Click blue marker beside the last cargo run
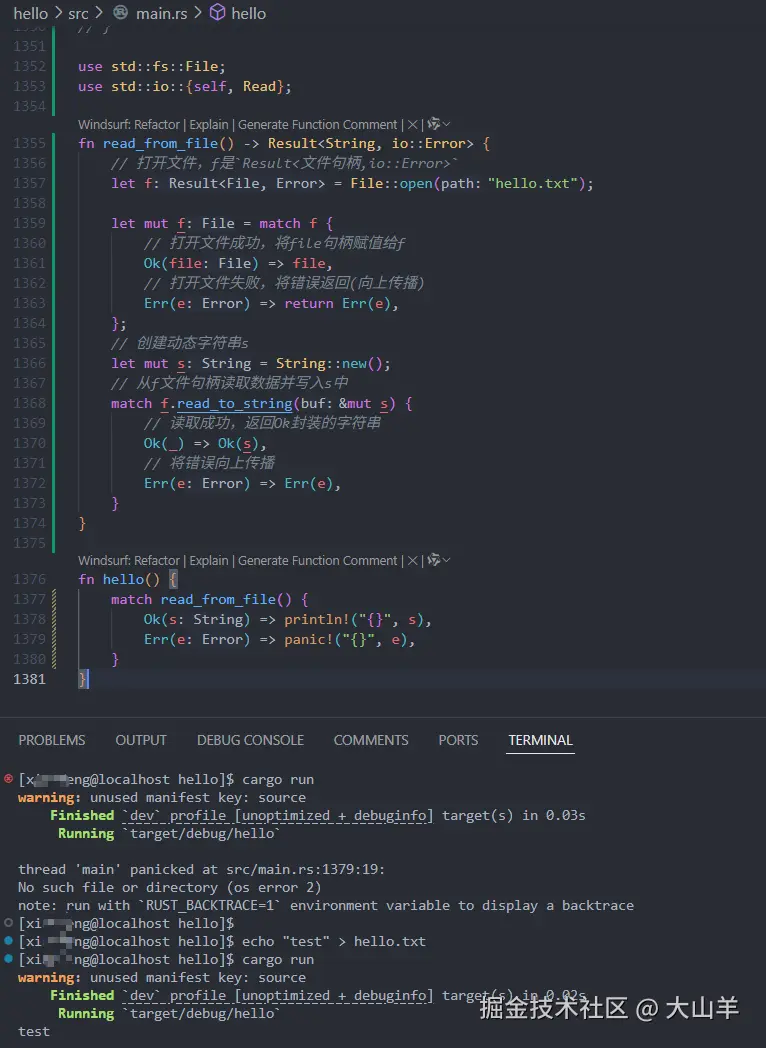The height and width of the screenshot is (1048, 766). pyautogui.click(x=9, y=959)
